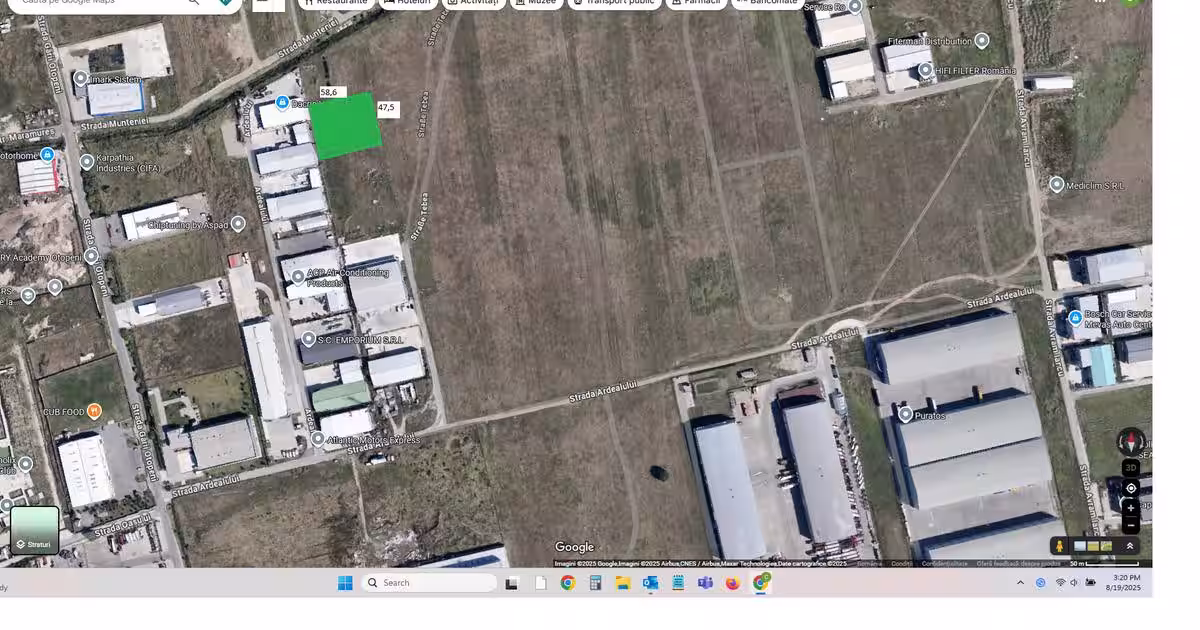Image resolution: width=1200 pixels, height=630 pixels.
Task: Zoom in with the plus button
Action: pyautogui.click(x=1131, y=507)
